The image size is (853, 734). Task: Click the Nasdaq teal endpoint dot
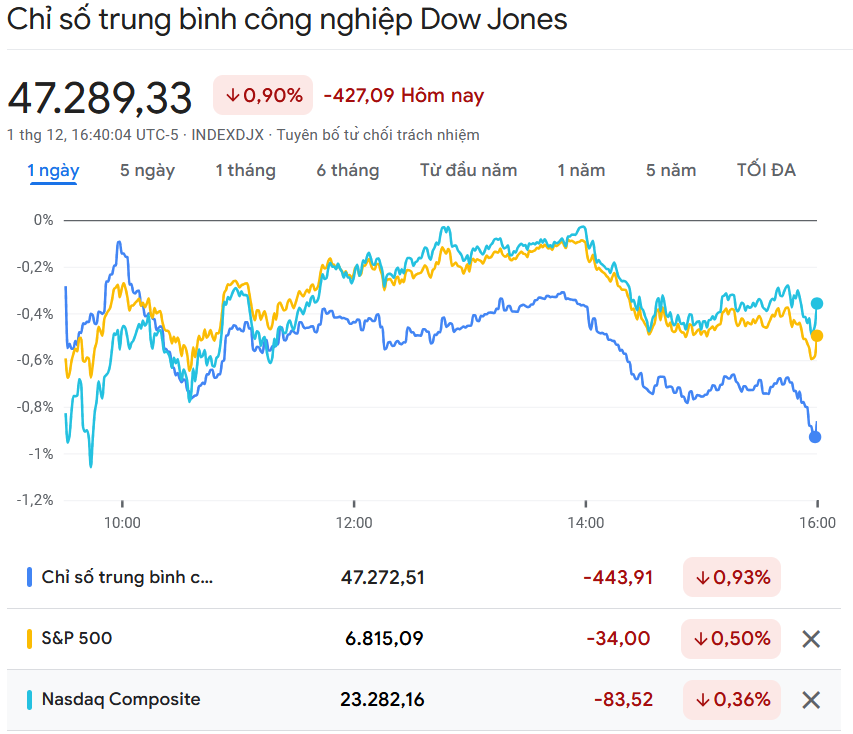coord(817,303)
